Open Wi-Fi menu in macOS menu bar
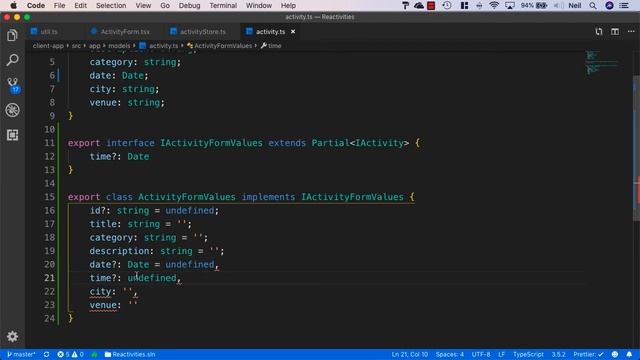 click(x=494, y=6)
